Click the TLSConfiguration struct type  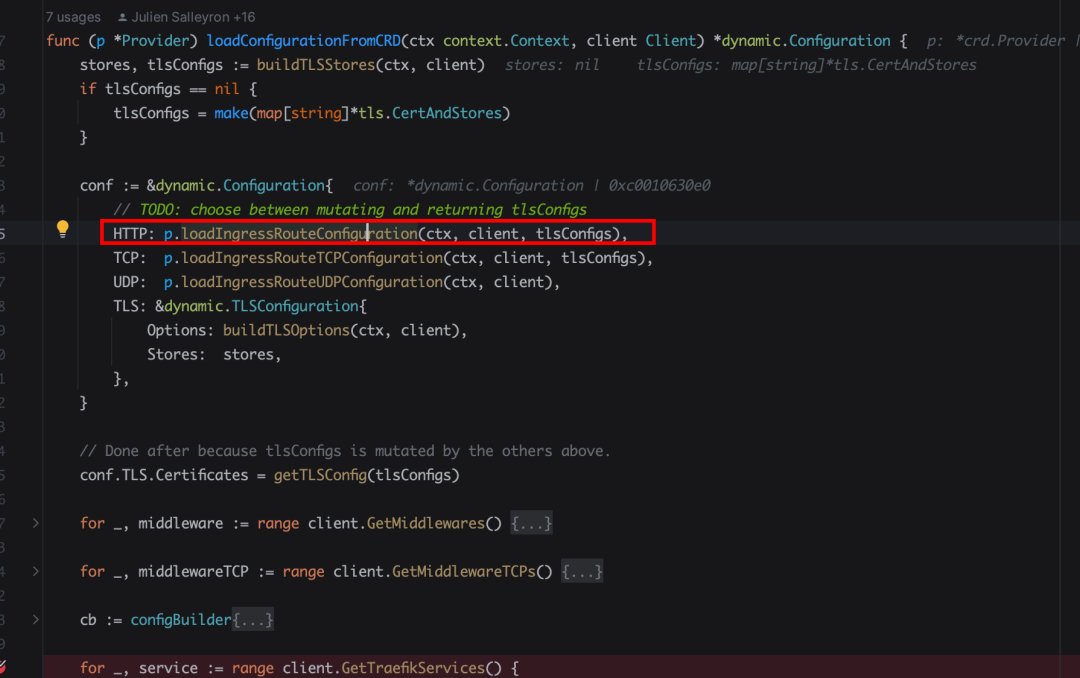point(295,306)
